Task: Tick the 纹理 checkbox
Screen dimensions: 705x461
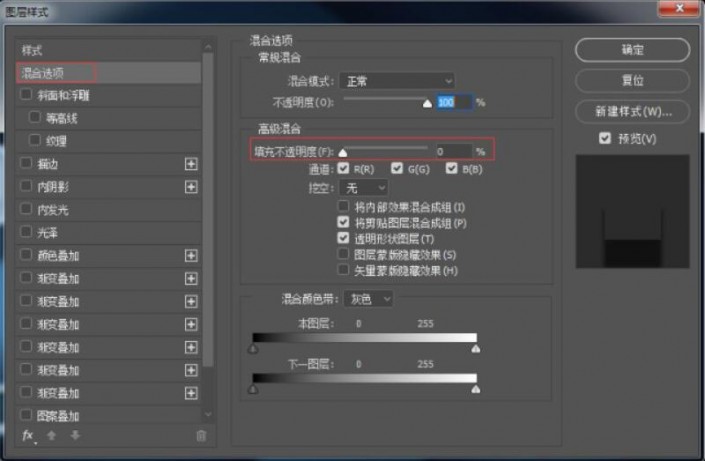Action: (35, 140)
